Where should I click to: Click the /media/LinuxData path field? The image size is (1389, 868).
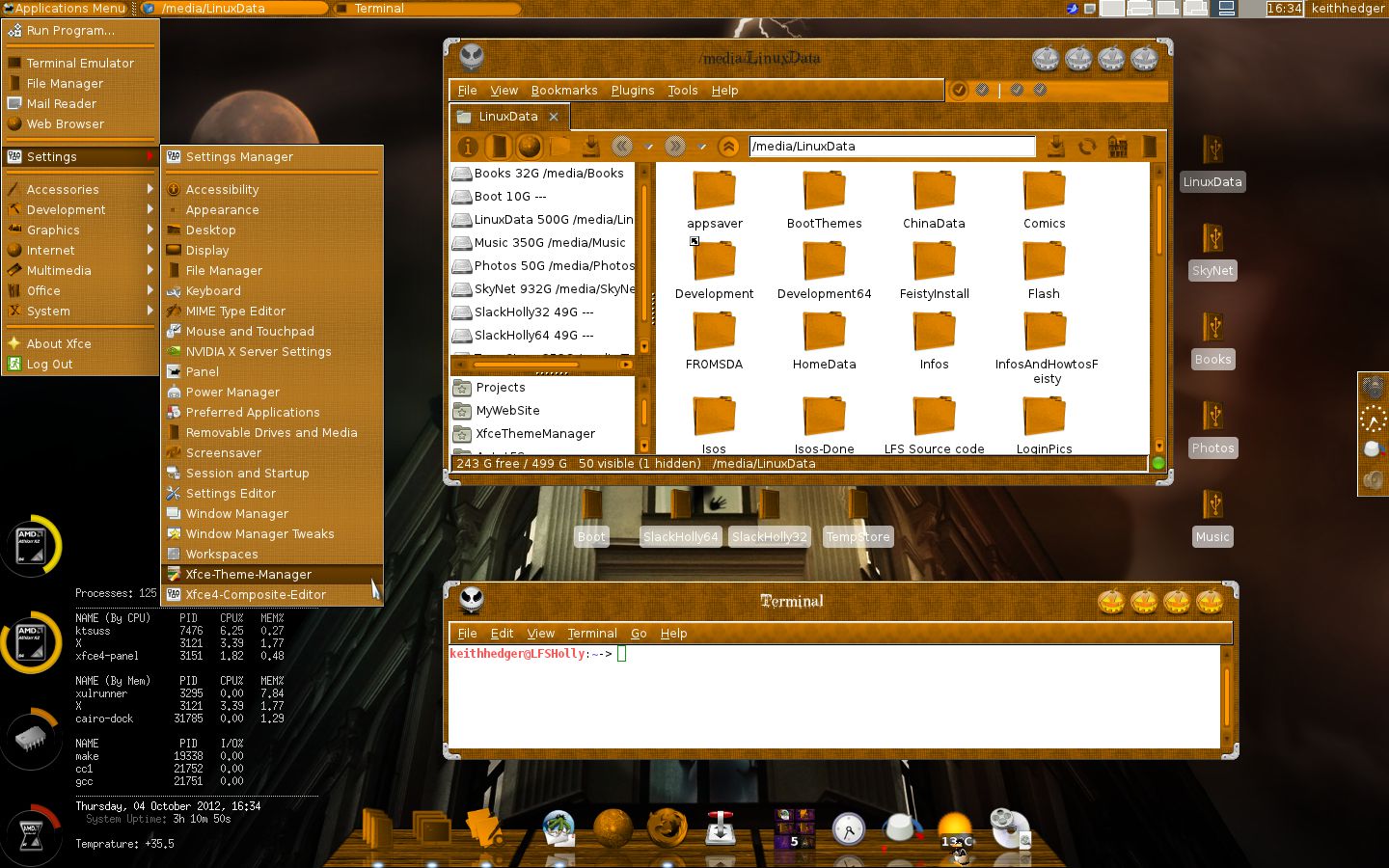[x=892, y=146]
